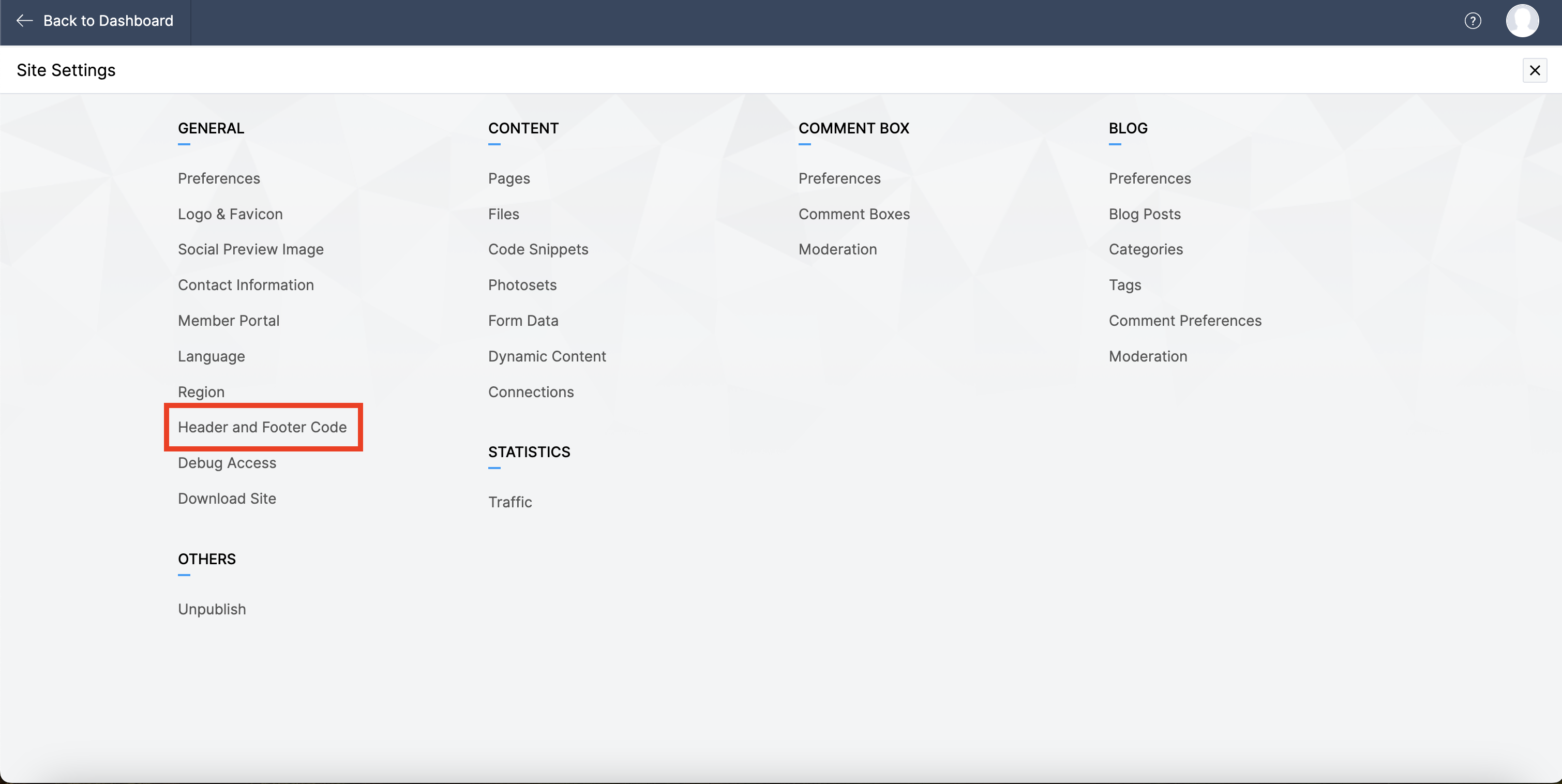
Task: Go to Dynamic Content settings
Action: point(547,356)
